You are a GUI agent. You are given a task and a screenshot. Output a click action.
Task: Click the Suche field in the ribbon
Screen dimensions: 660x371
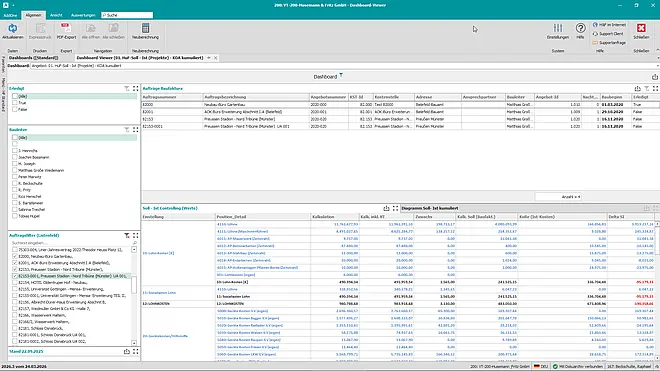point(127,15)
